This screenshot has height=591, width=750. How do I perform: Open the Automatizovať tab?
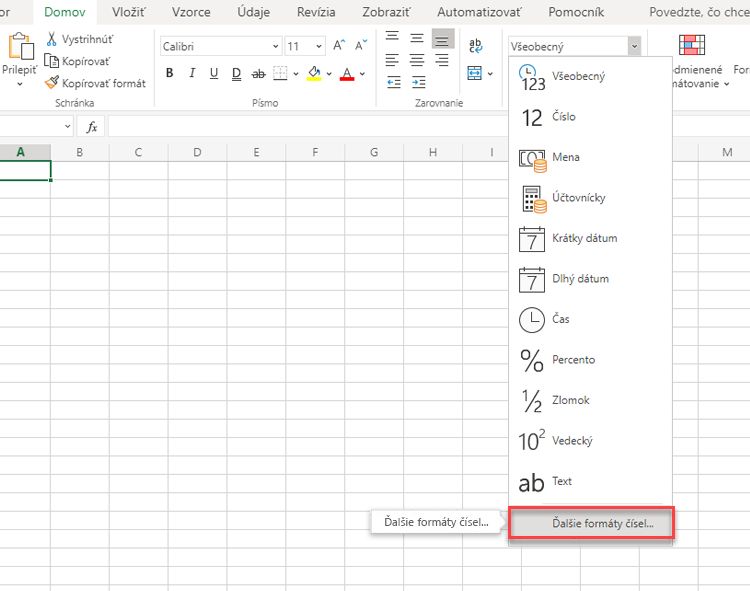(479, 12)
